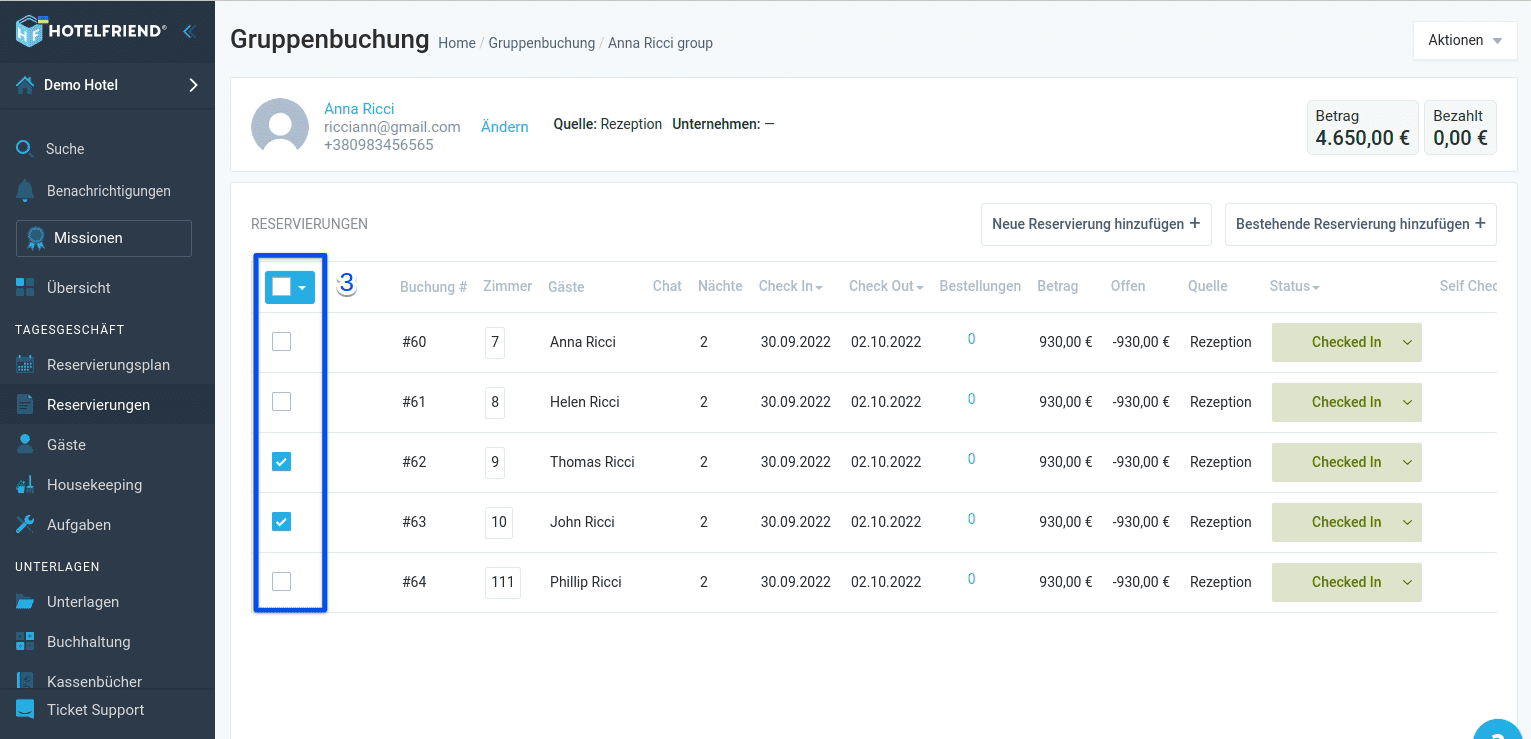The height and width of the screenshot is (739, 1531).
Task: Open status dropdown for Thomas Ricci
Action: coord(1347,462)
